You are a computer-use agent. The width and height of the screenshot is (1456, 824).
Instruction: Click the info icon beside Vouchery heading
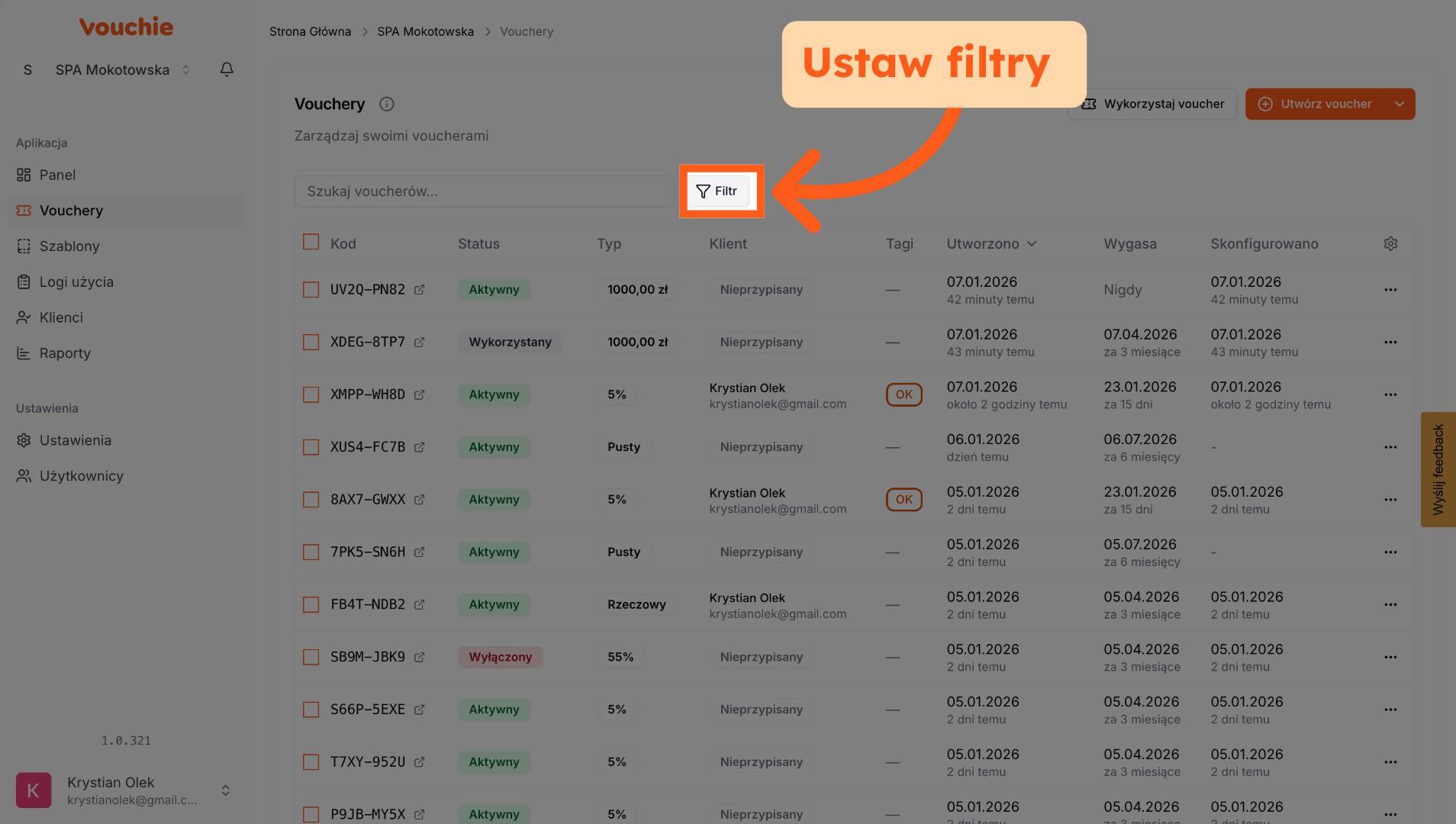click(387, 105)
